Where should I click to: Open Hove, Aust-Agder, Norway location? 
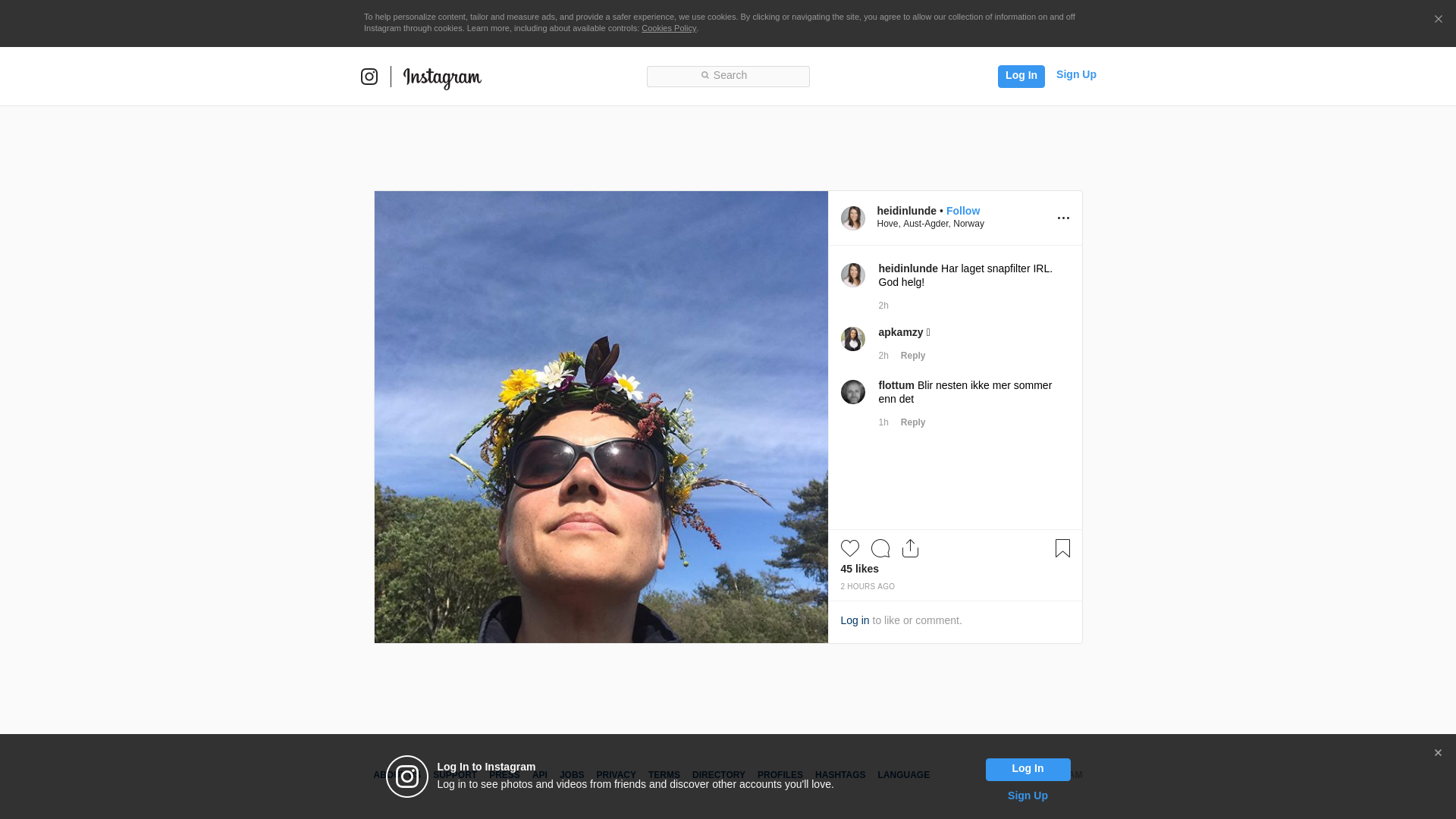[x=930, y=224]
